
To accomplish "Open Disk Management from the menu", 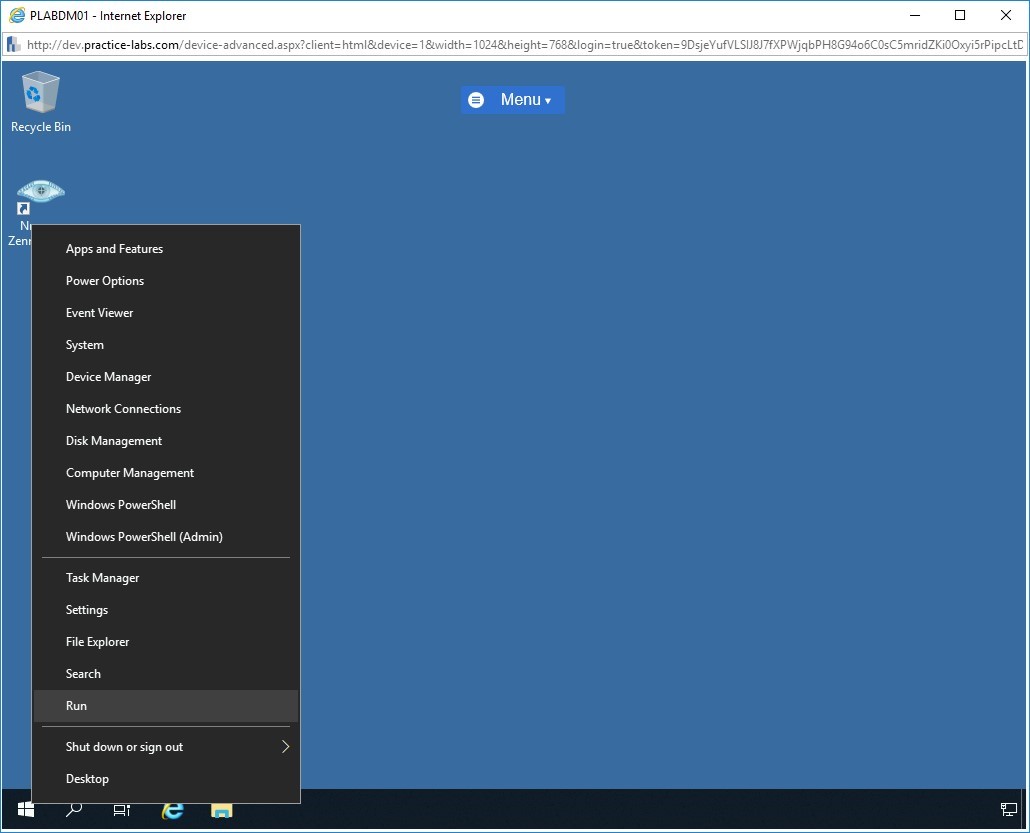I will (x=113, y=440).
